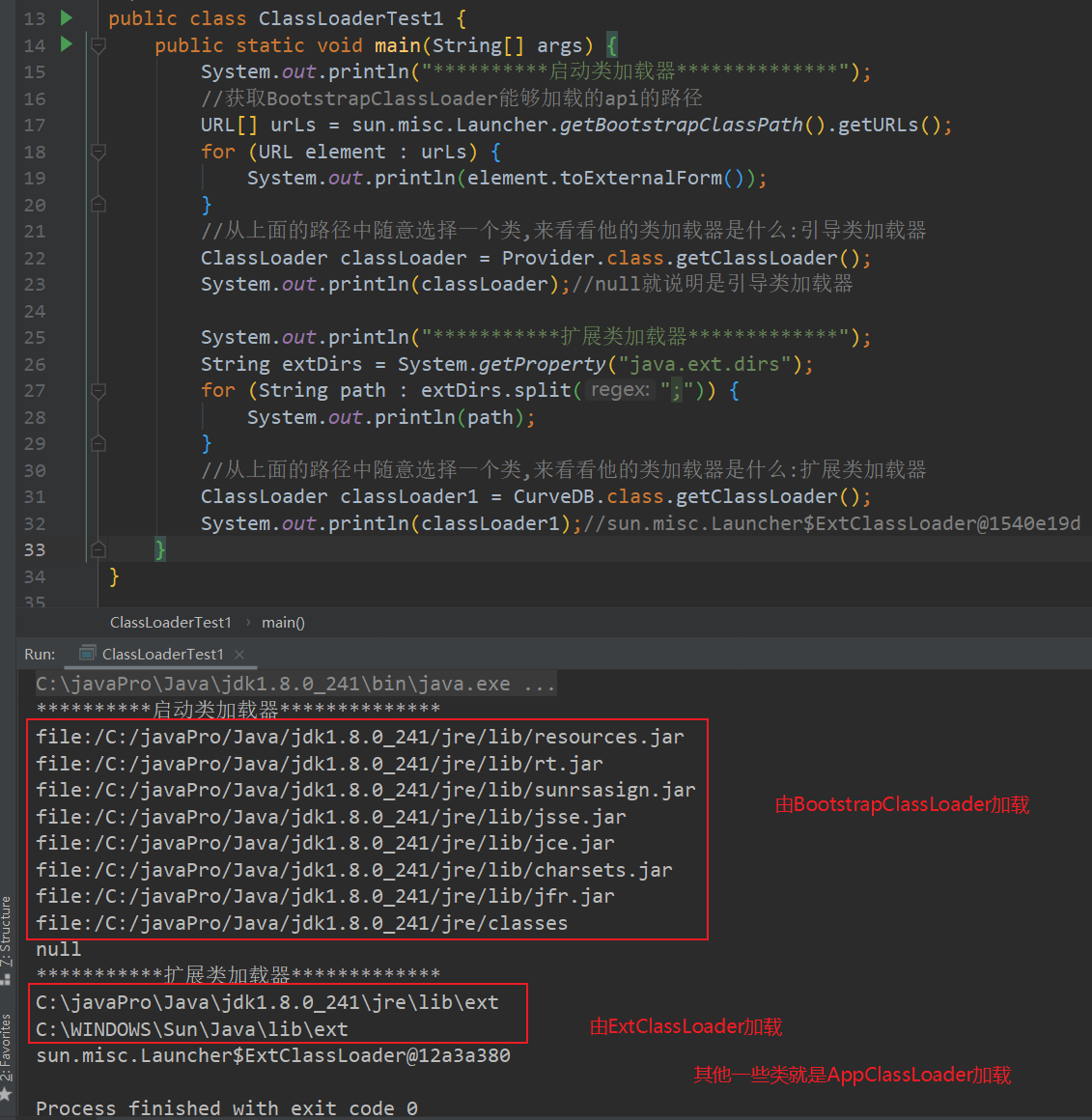Click the run arrow beside line 14
Viewport: 1092px width, 1120px height.
pos(67,45)
